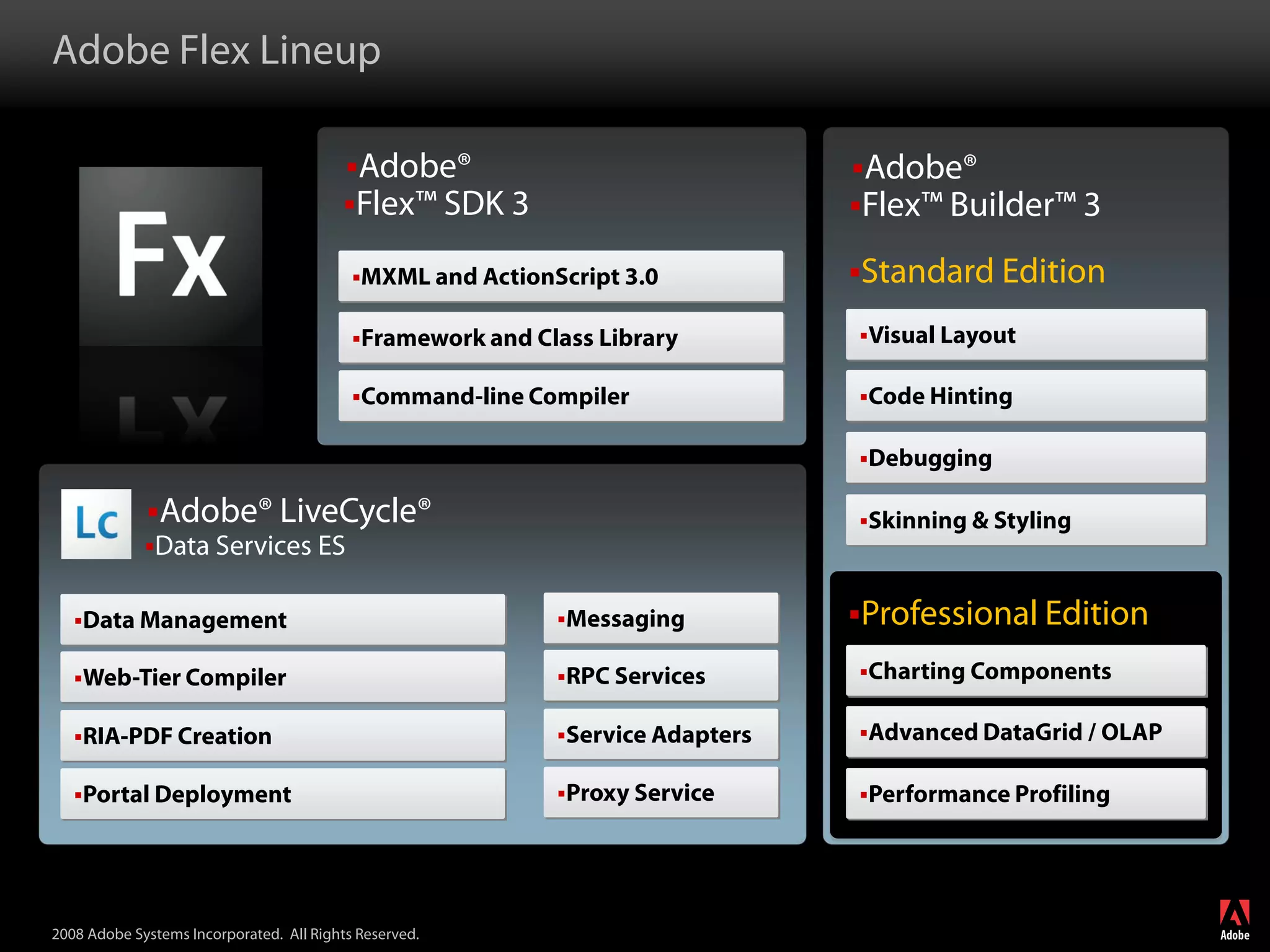The width and height of the screenshot is (1270, 952).
Task: Select the Messaging box
Action: 661,619
